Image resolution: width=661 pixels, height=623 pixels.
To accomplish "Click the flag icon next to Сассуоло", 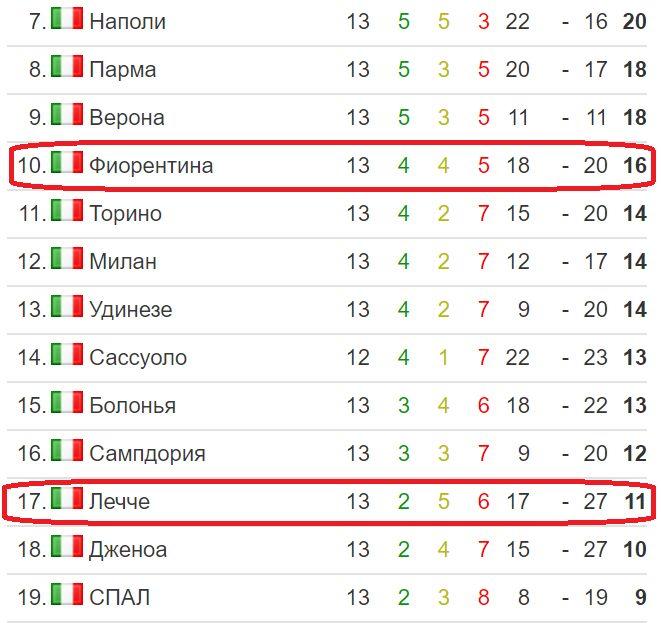I will point(67,355).
